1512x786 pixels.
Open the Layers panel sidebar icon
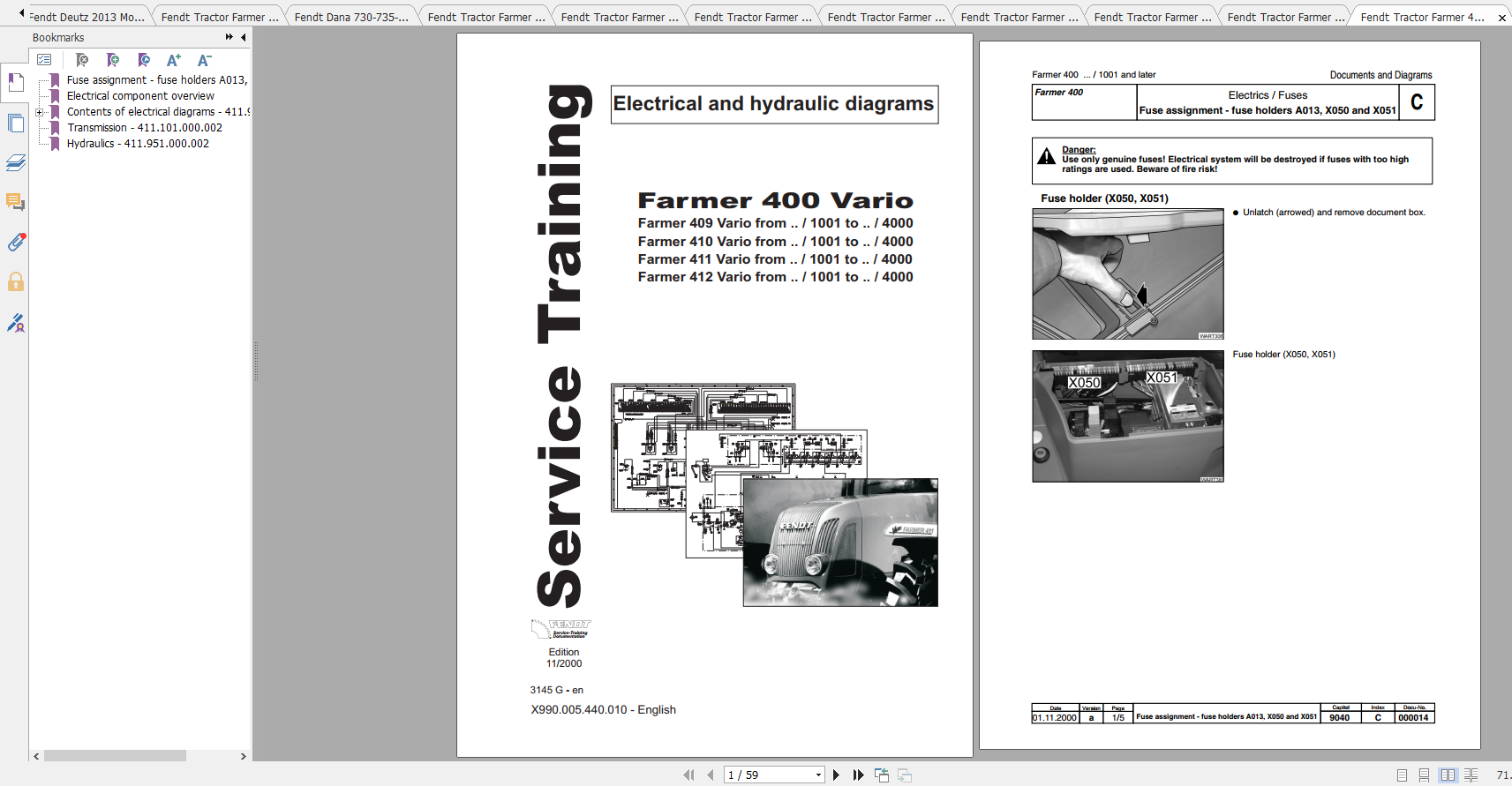pyautogui.click(x=15, y=163)
